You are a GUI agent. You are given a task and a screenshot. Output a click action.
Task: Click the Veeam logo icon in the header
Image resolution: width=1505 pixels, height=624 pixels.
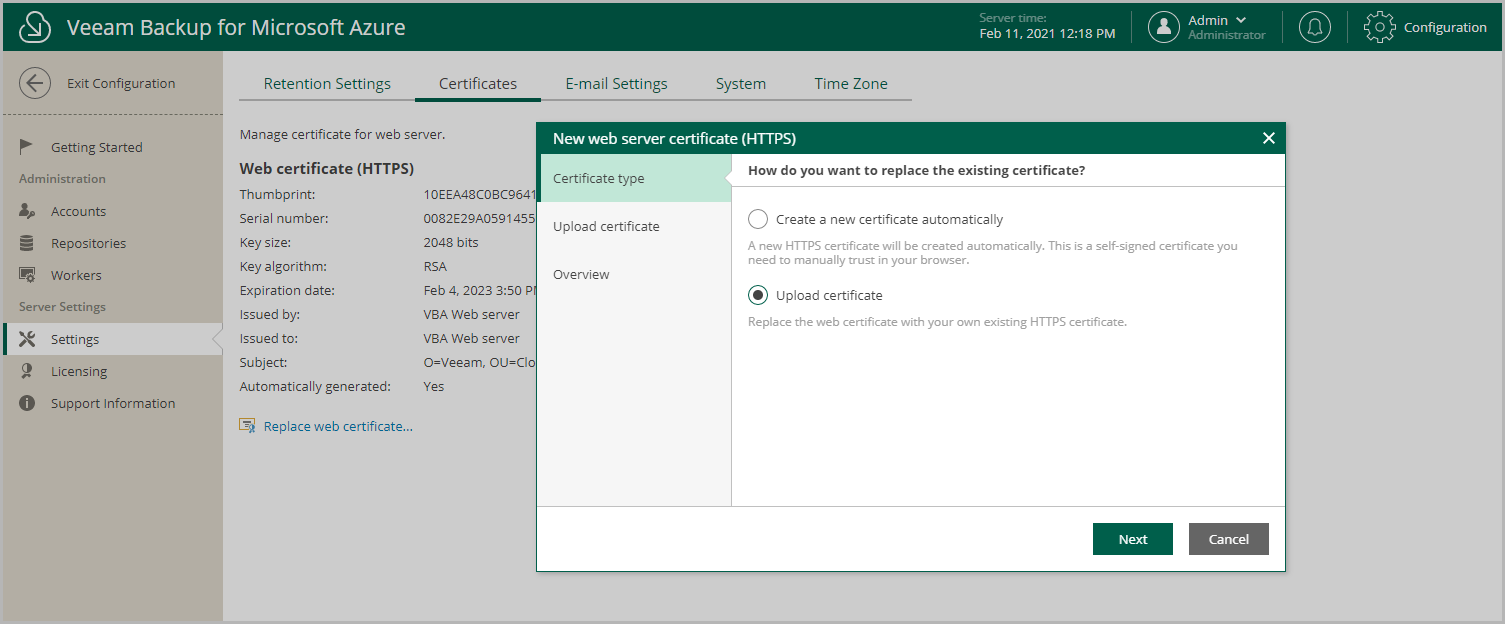tap(35, 28)
